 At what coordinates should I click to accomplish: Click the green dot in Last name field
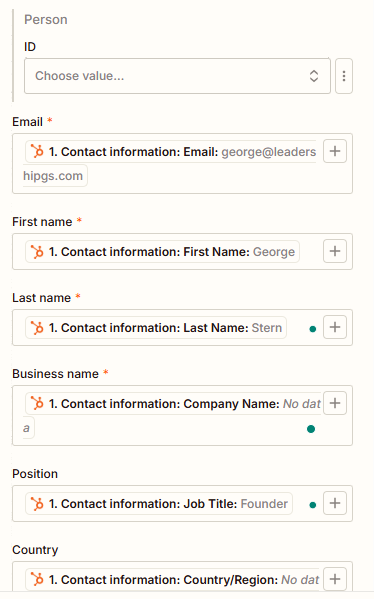[x=312, y=329]
